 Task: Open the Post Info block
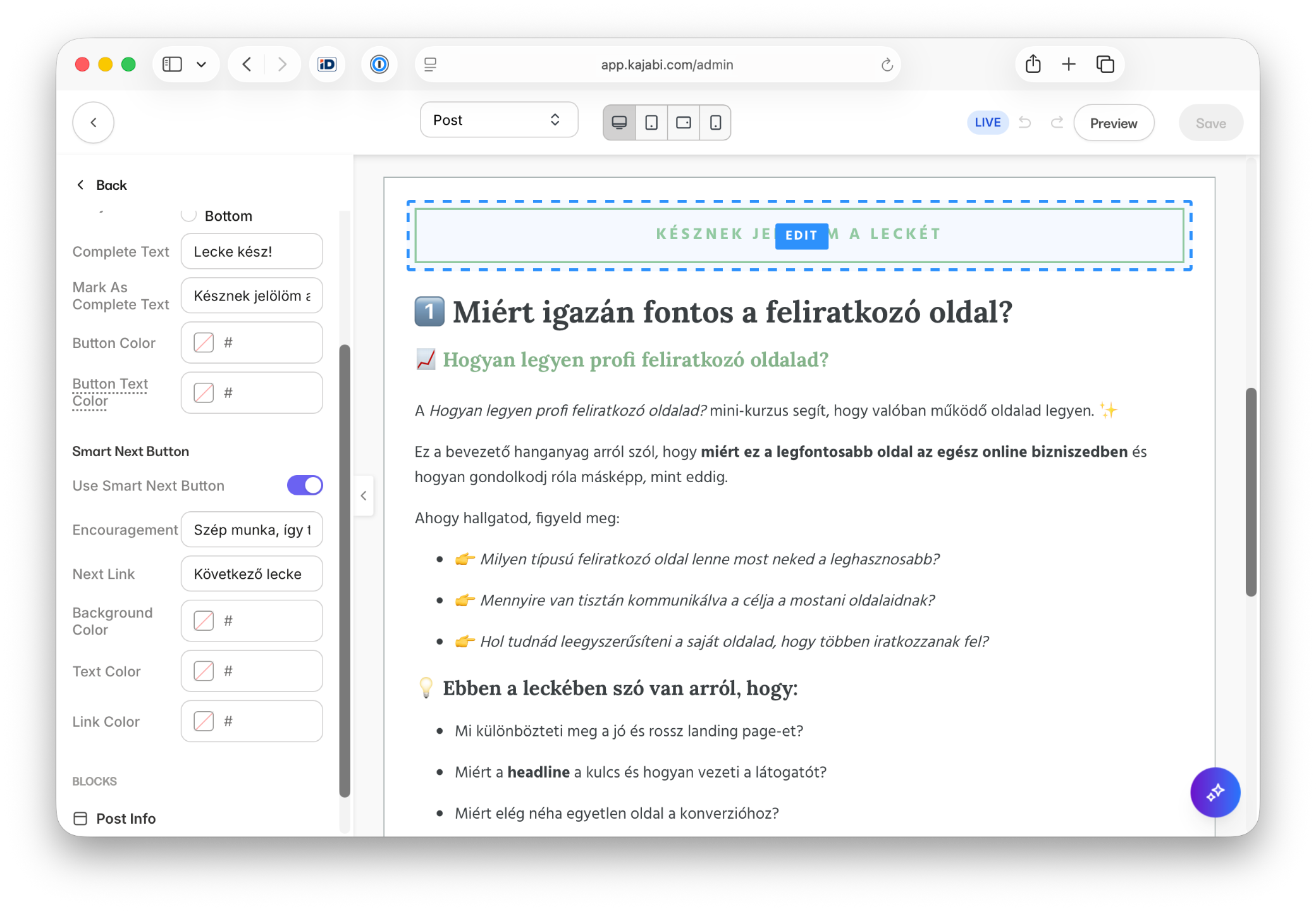pyautogui.click(x=125, y=819)
